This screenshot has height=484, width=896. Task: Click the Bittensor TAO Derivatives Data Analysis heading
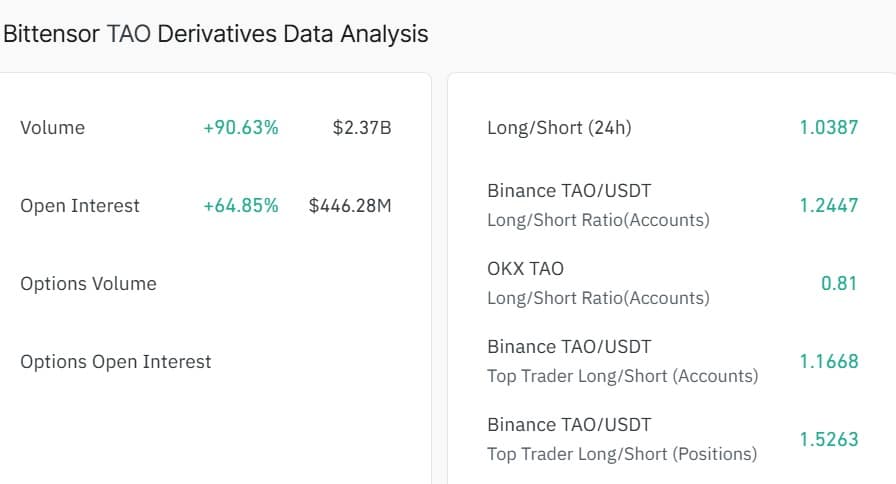(215, 34)
